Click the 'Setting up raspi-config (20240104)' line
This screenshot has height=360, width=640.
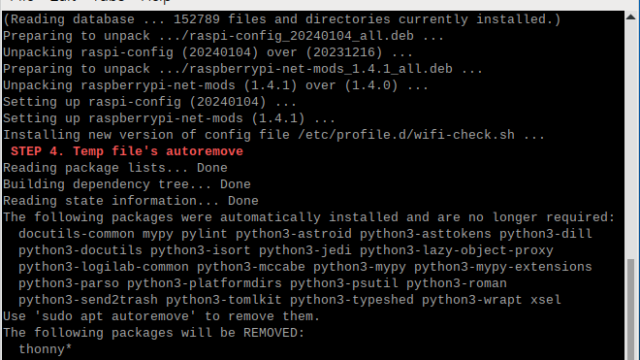click(150, 102)
